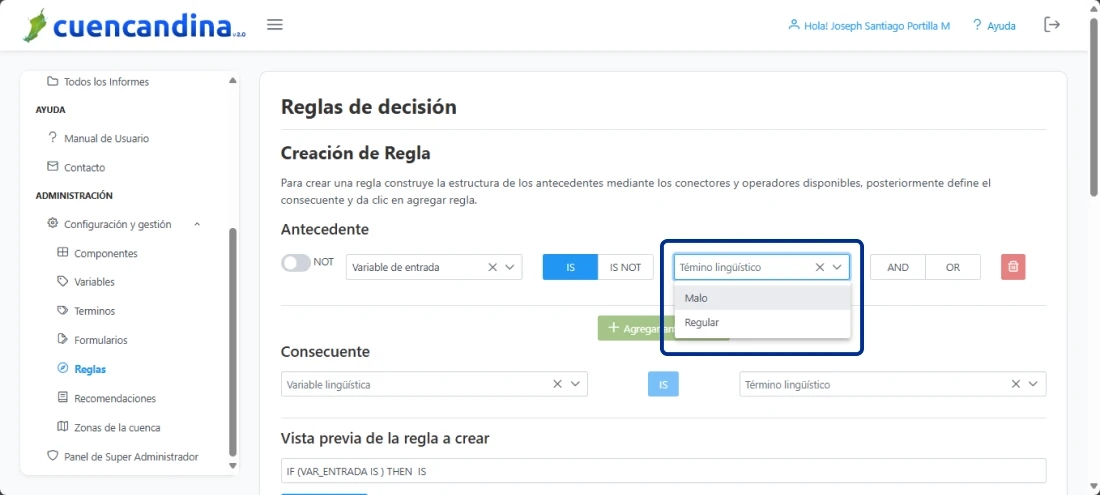This screenshot has width=1100, height=495.
Task: Select the IS NOT operator
Action: 625,267
